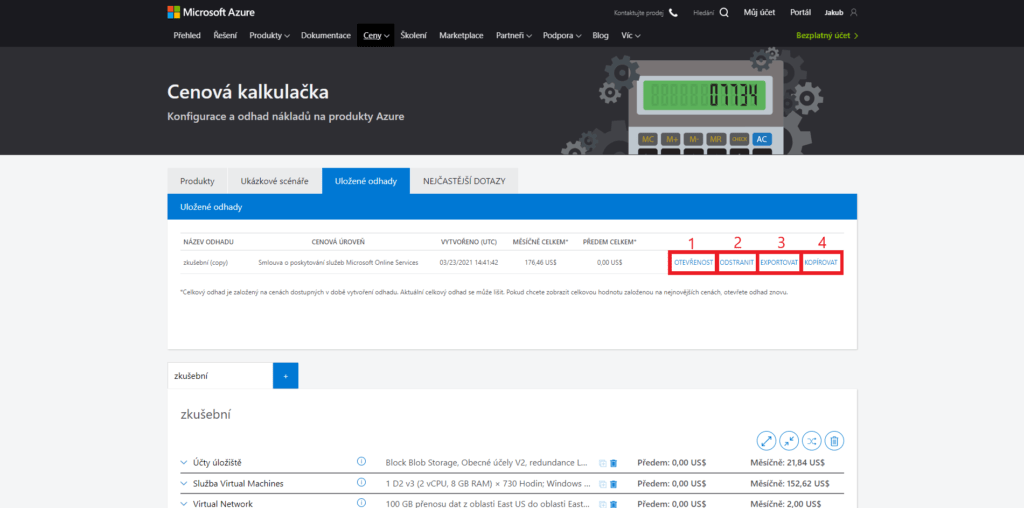Open the Produkty dropdown menu
1024x508 pixels.
click(x=269, y=35)
